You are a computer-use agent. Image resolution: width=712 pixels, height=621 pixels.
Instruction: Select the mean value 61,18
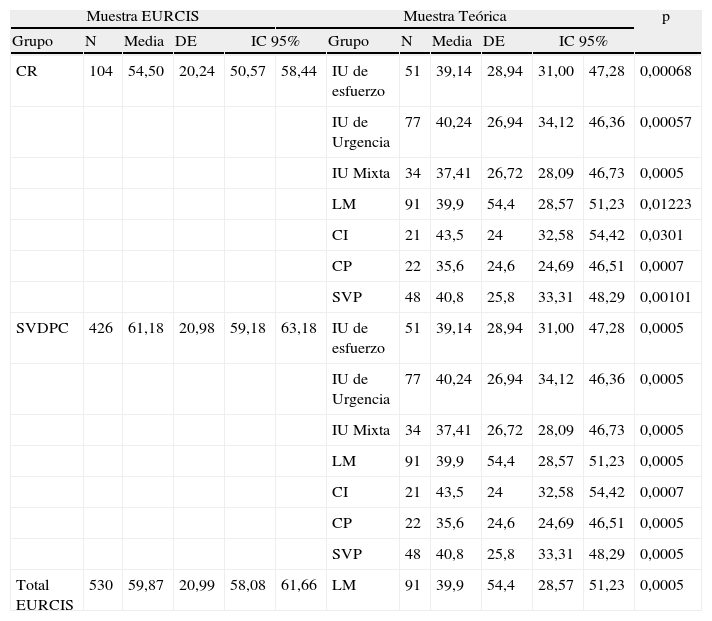point(144,328)
